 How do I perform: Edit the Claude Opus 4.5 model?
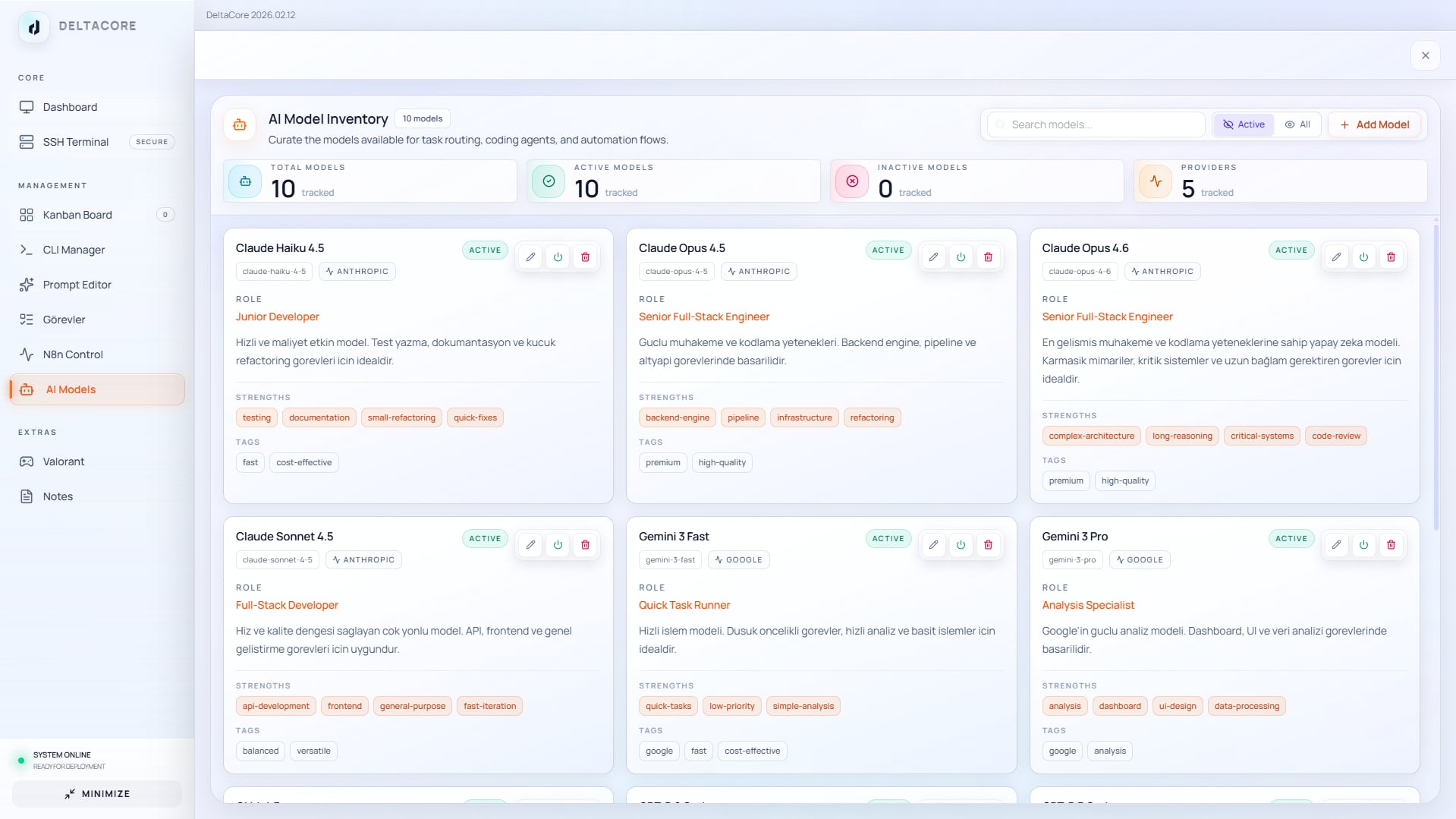tap(933, 257)
